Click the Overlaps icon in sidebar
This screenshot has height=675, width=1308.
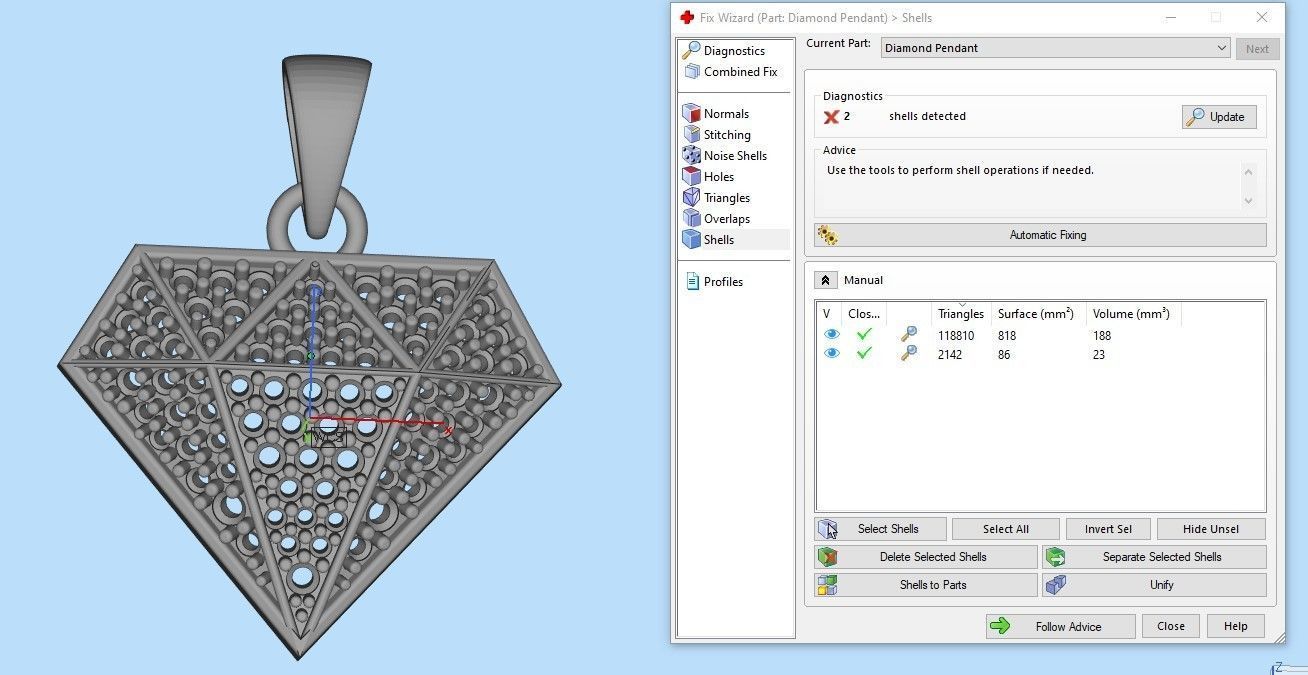click(691, 218)
